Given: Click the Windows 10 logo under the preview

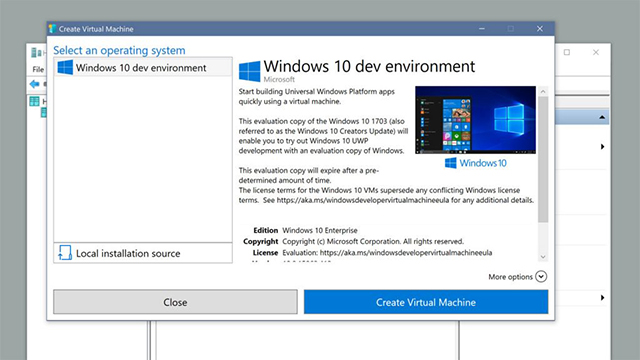Looking at the screenshot, I should tap(476, 163).
